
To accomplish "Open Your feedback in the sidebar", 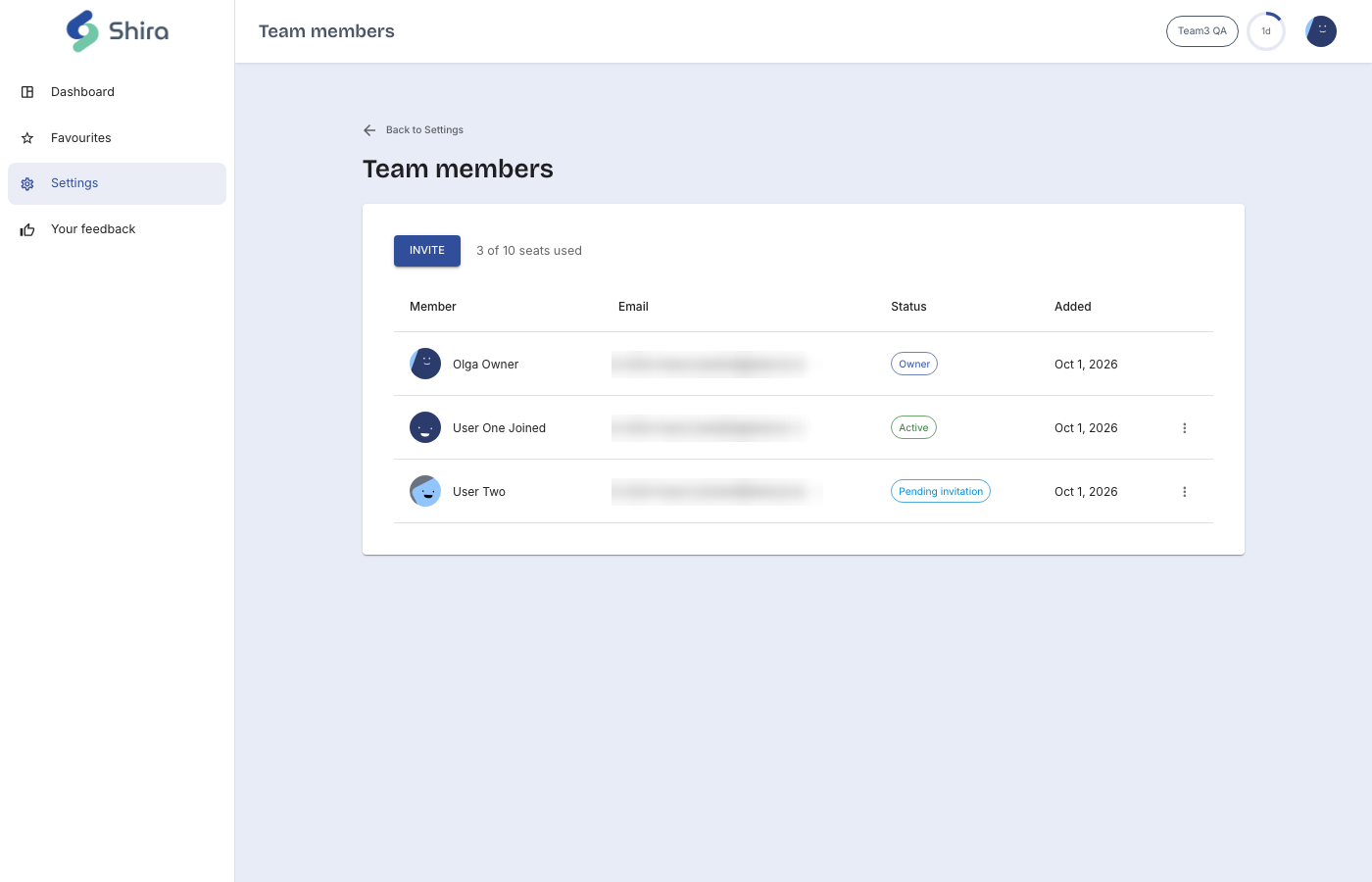I will coord(117,229).
